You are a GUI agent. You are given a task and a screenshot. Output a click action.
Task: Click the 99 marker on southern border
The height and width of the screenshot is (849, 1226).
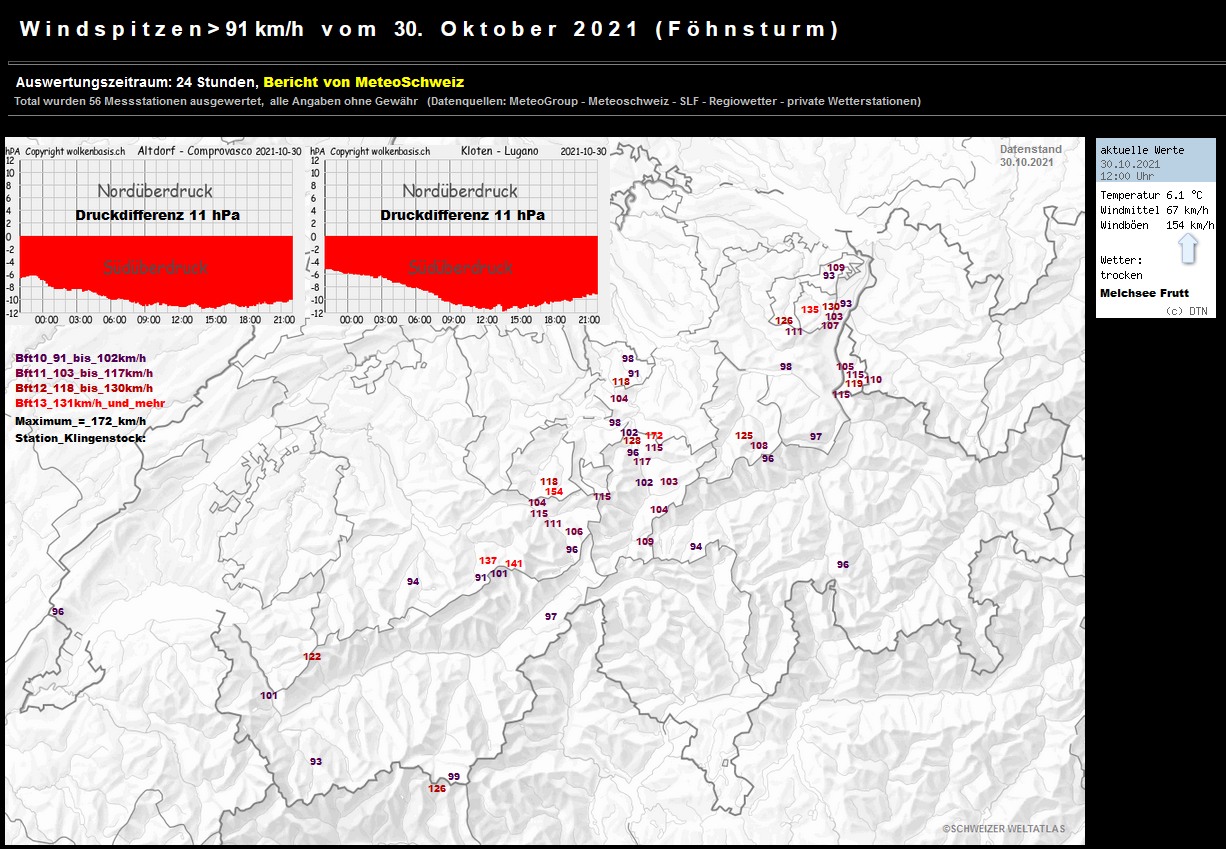point(454,776)
